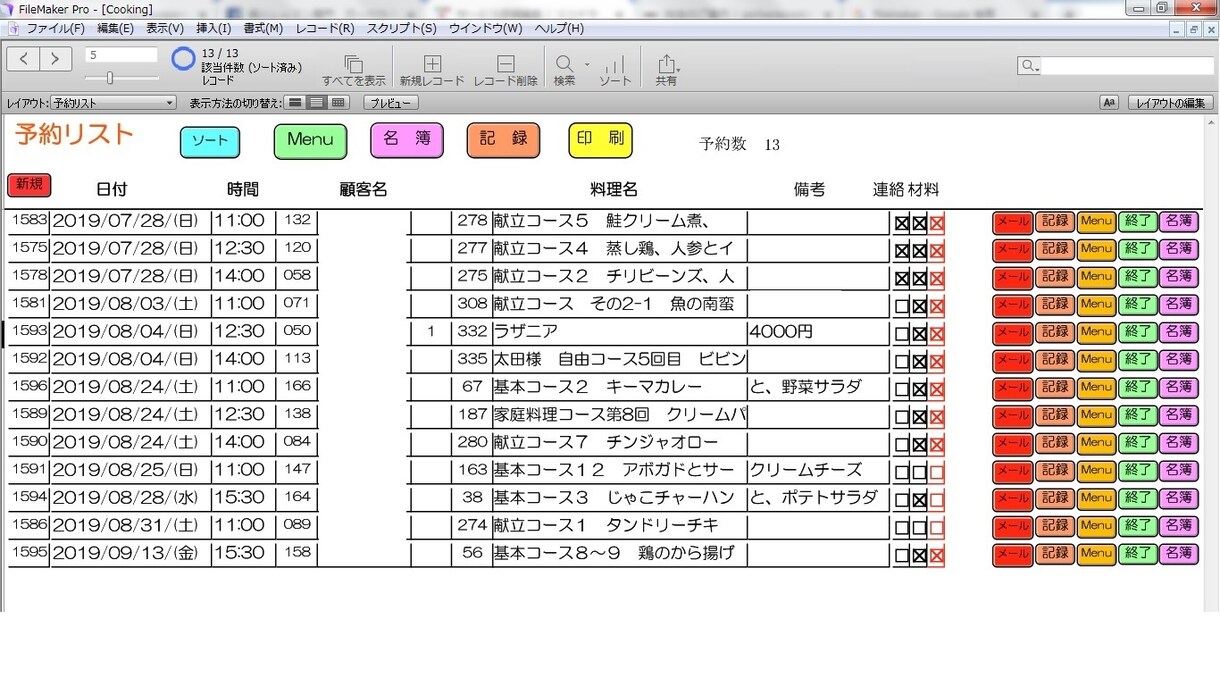The width and height of the screenshot is (1220, 686).
Task: Adjust the record navigation slider
Action: 110,78
